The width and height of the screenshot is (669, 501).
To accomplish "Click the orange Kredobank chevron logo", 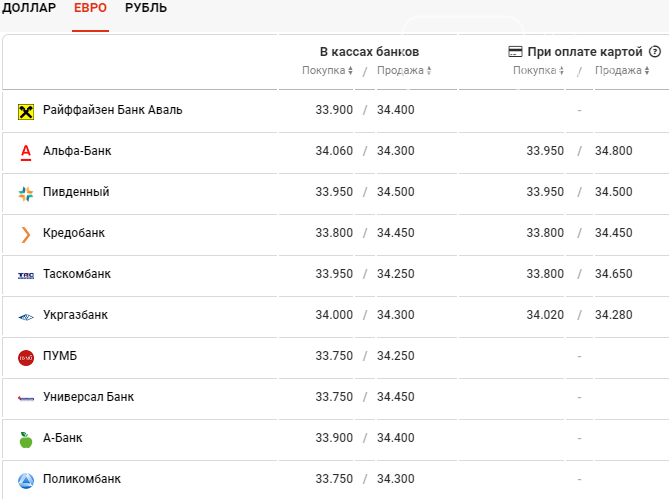I will pyautogui.click(x=26, y=235).
